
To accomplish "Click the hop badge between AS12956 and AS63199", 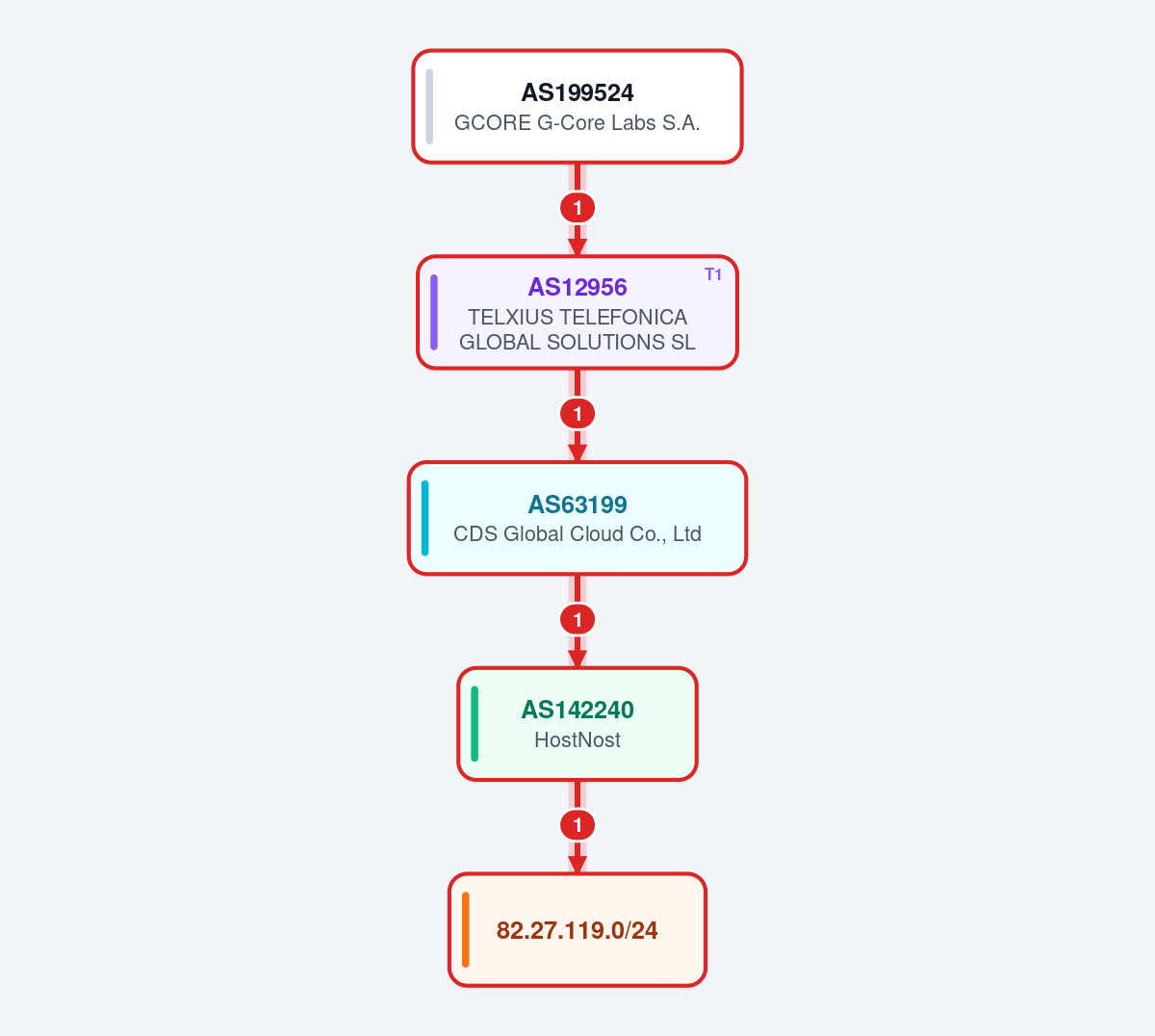I will tap(577, 414).
